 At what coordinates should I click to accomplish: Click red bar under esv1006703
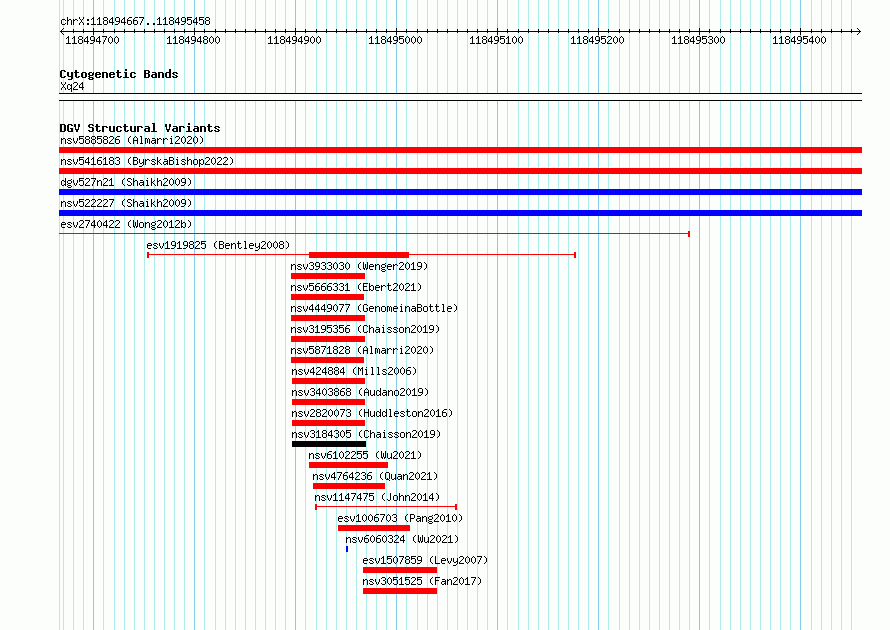point(374,528)
